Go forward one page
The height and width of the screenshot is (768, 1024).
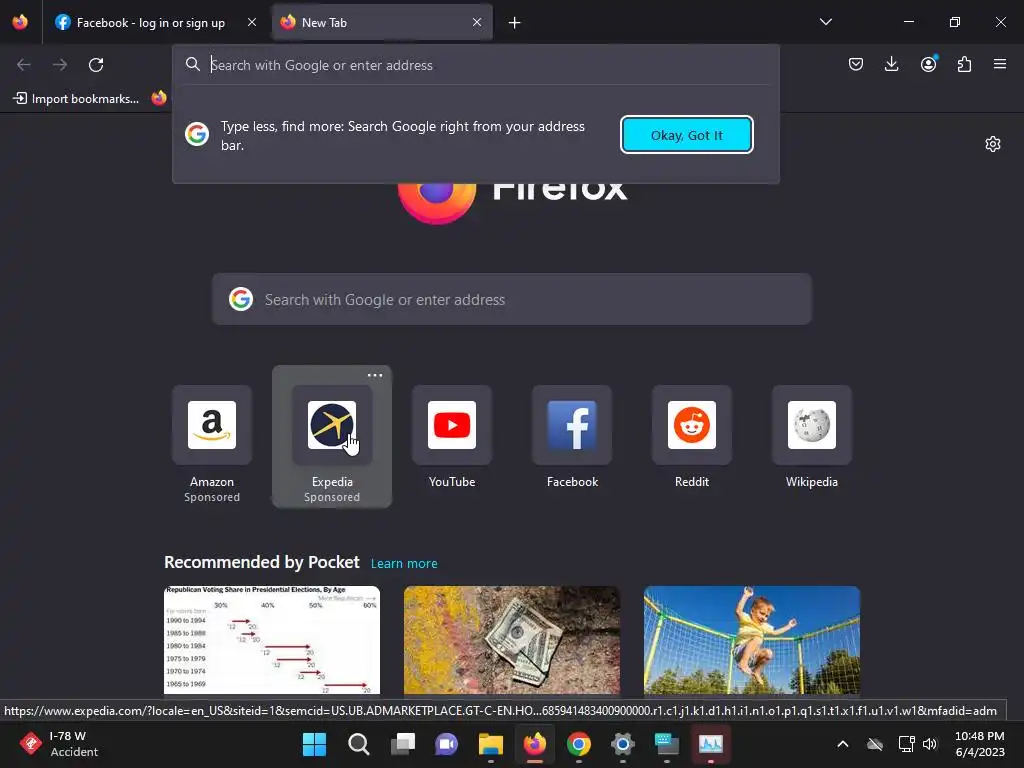(60, 65)
